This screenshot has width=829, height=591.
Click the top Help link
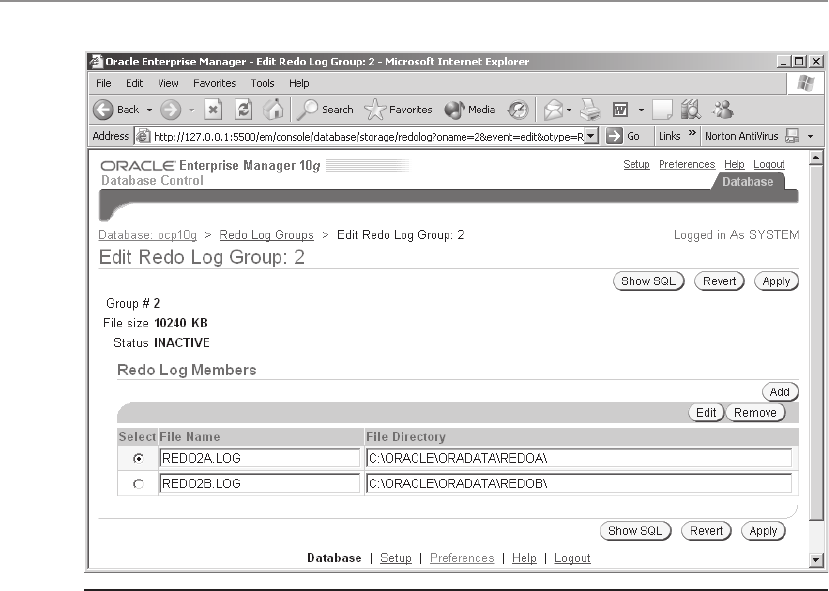(x=734, y=164)
